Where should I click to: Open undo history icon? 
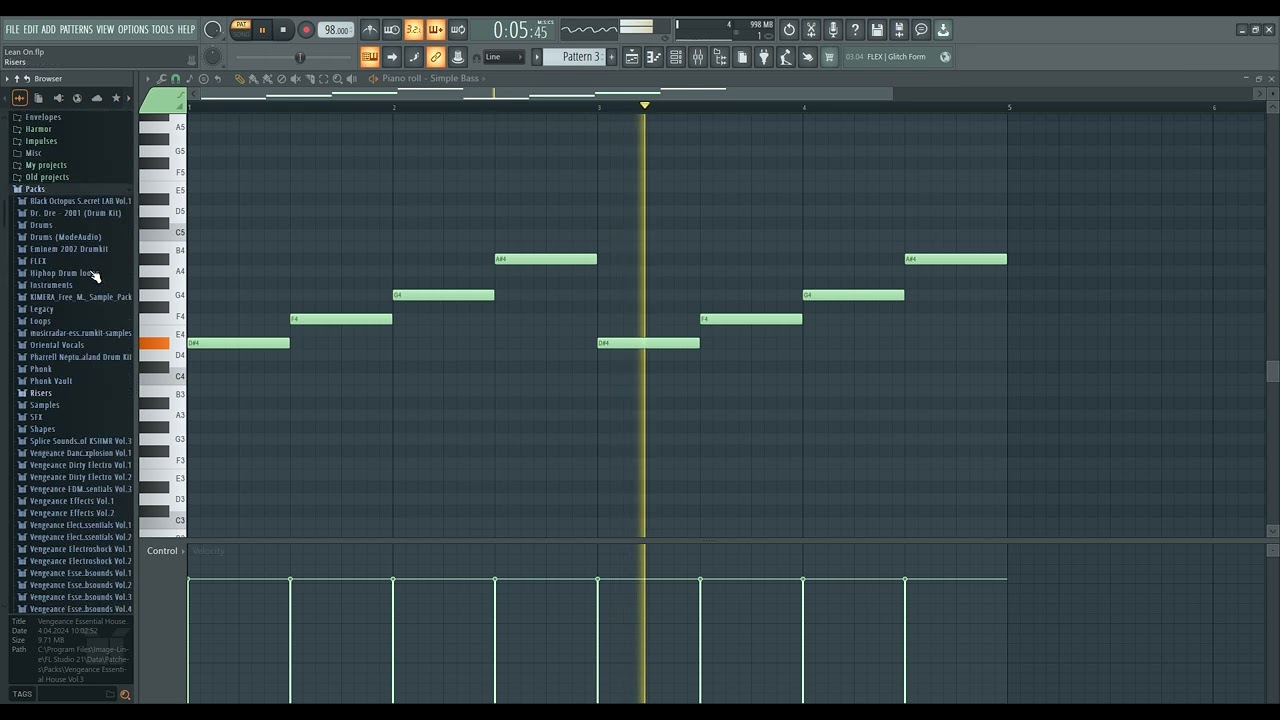(789, 30)
